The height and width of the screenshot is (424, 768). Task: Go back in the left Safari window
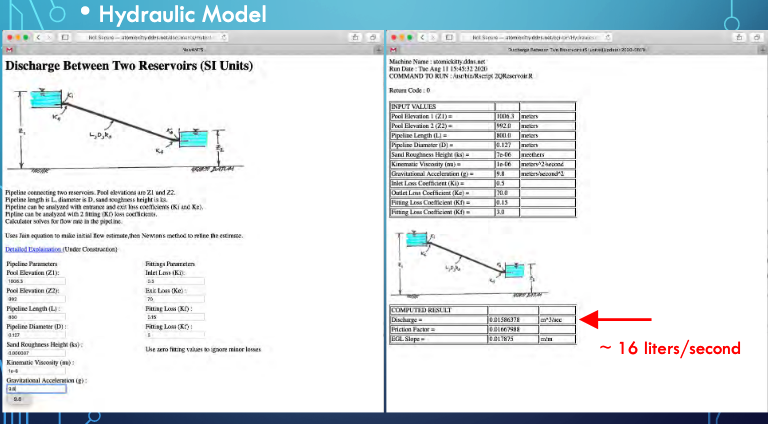point(38,37)
